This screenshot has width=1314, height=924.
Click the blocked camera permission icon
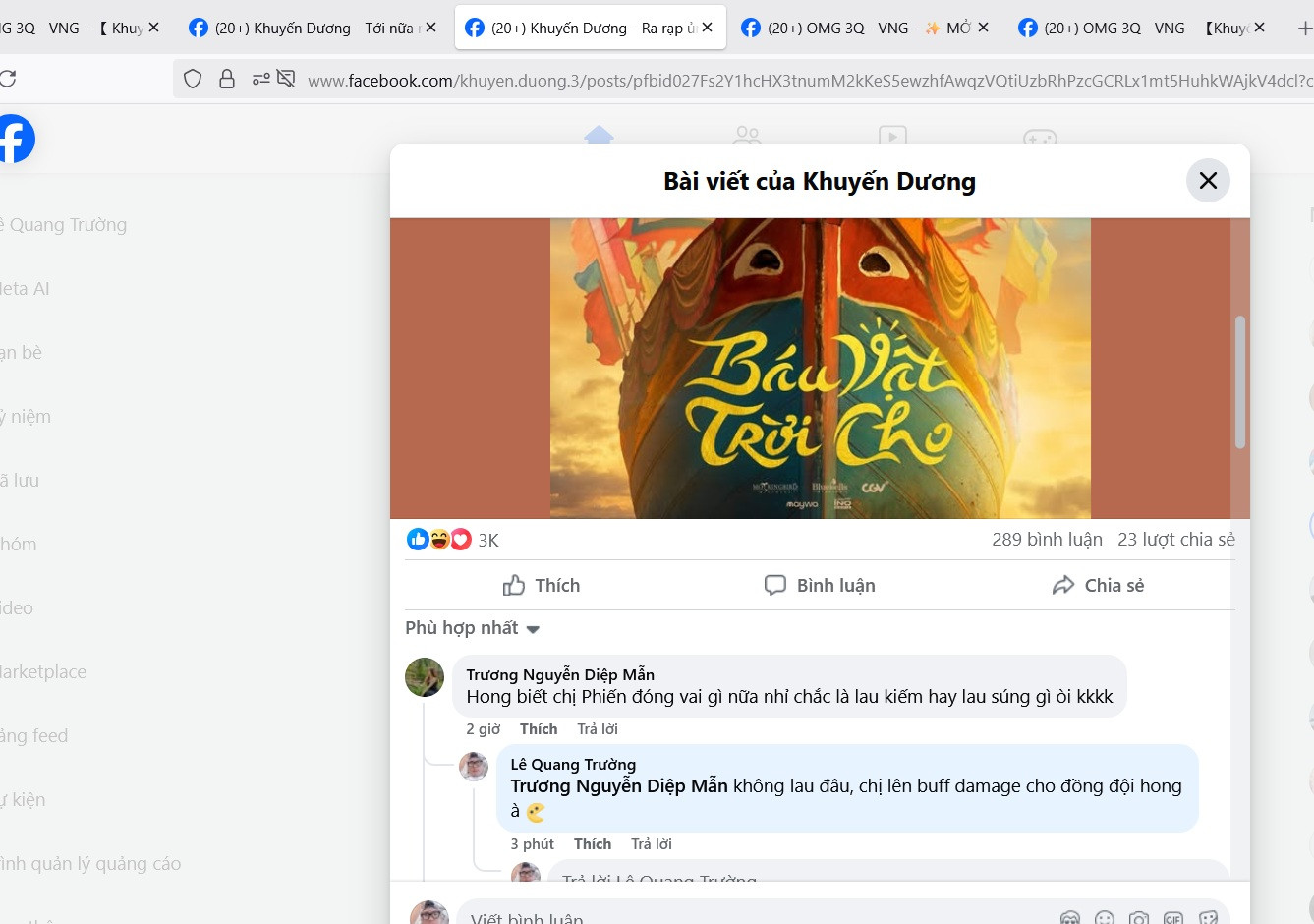286,79
